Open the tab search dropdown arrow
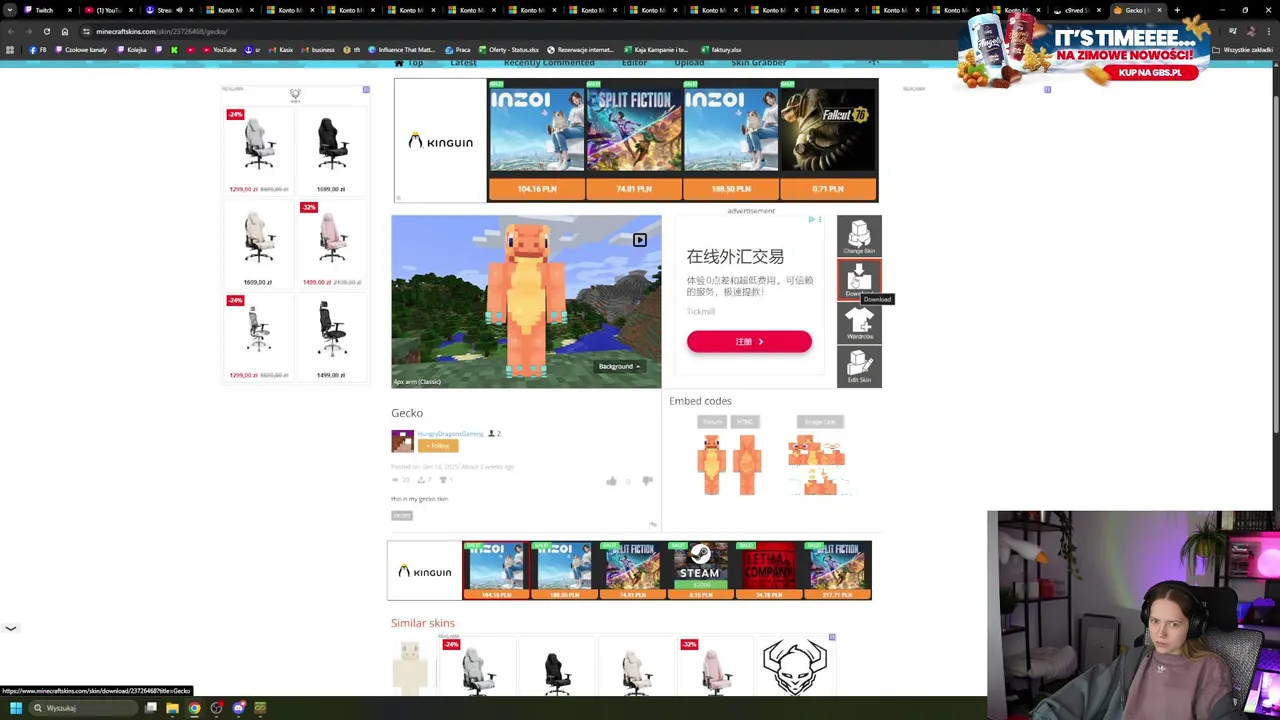 [10, 10]
